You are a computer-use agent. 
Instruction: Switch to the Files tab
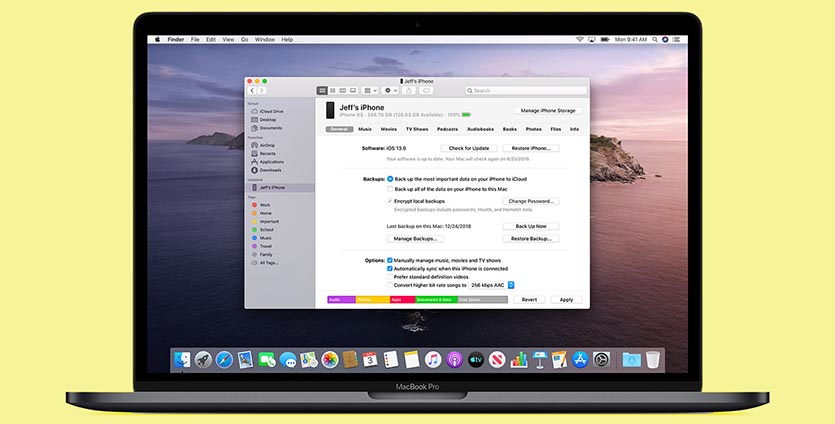click(555, 129)
